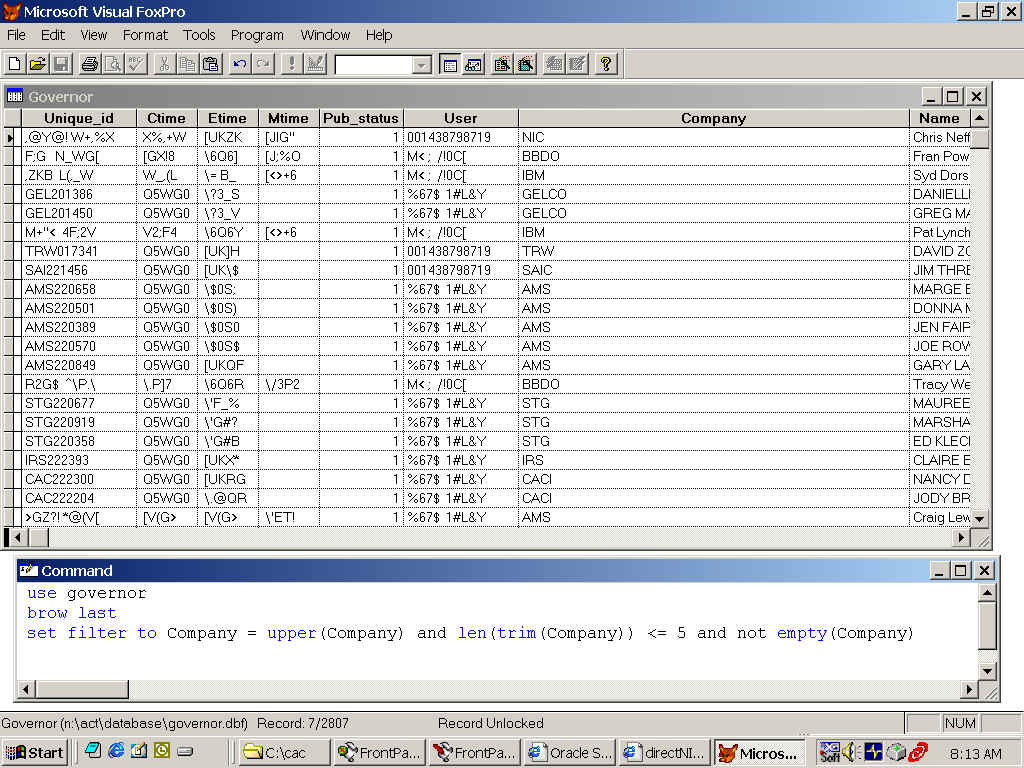Click the Pub_status column header

[360, 118]
